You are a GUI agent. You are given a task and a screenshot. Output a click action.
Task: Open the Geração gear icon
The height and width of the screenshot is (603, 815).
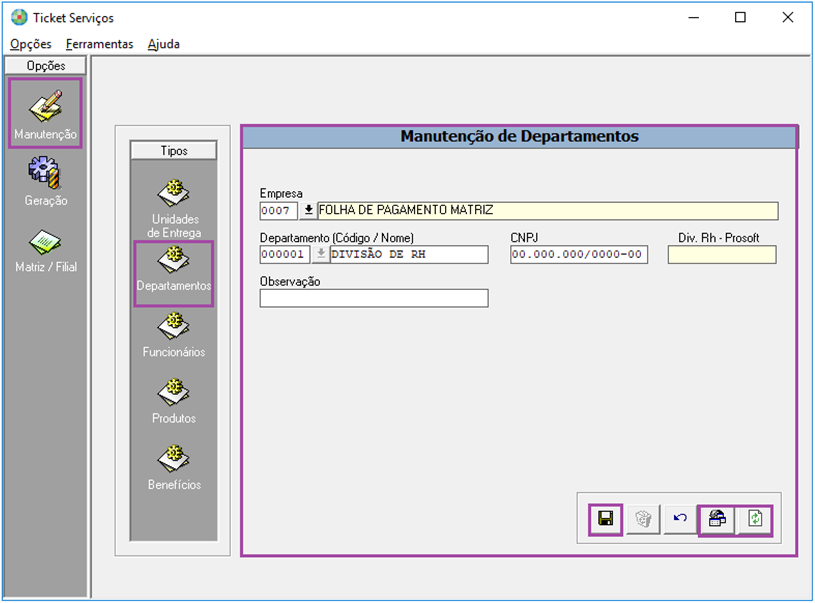click(x=45, y=173)
